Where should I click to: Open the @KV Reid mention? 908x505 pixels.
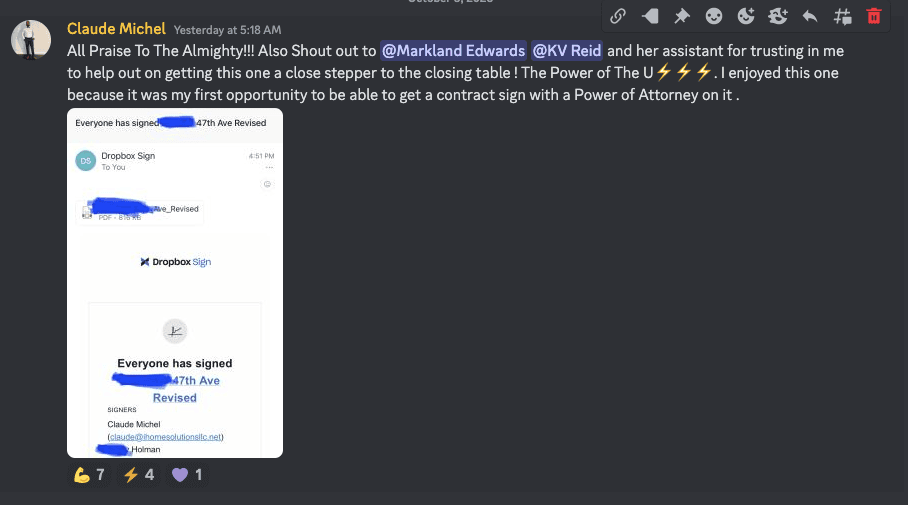pyautogui.click(x=566, y=51)
